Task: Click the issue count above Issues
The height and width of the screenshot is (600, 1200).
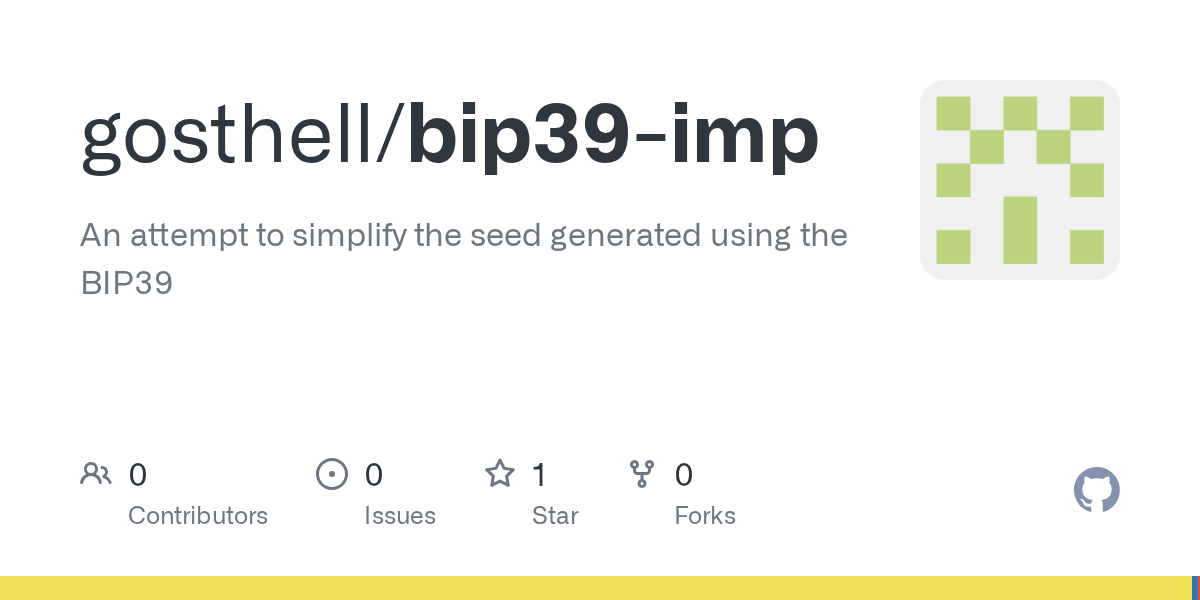Action: pos(374,474)
